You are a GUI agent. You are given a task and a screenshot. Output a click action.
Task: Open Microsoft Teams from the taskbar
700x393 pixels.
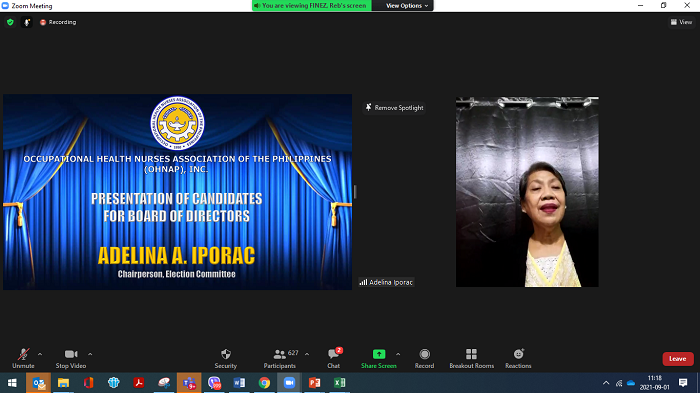[189, 383]
